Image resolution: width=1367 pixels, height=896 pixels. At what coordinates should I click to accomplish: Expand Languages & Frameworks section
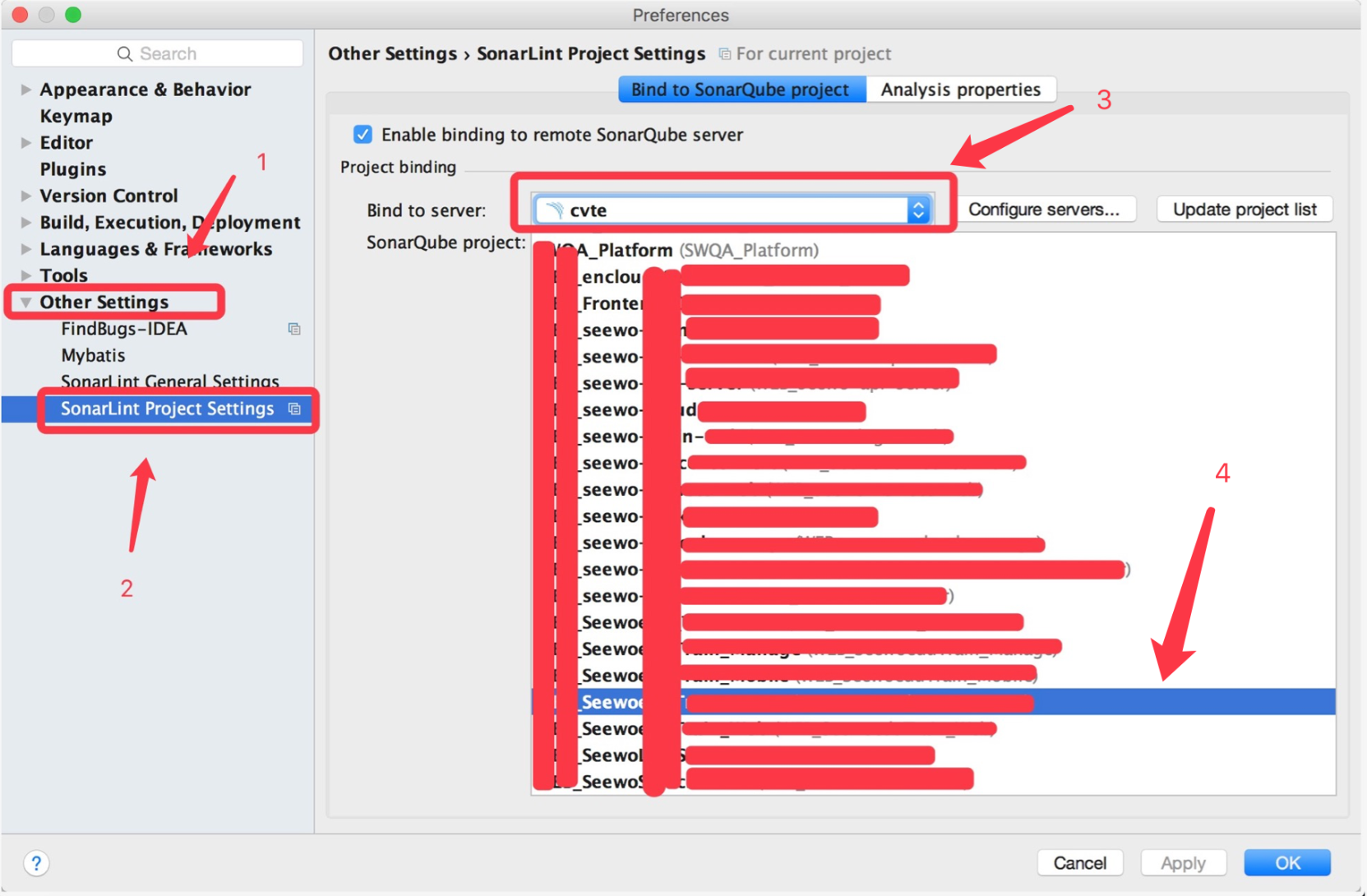(x=26, y=248)
